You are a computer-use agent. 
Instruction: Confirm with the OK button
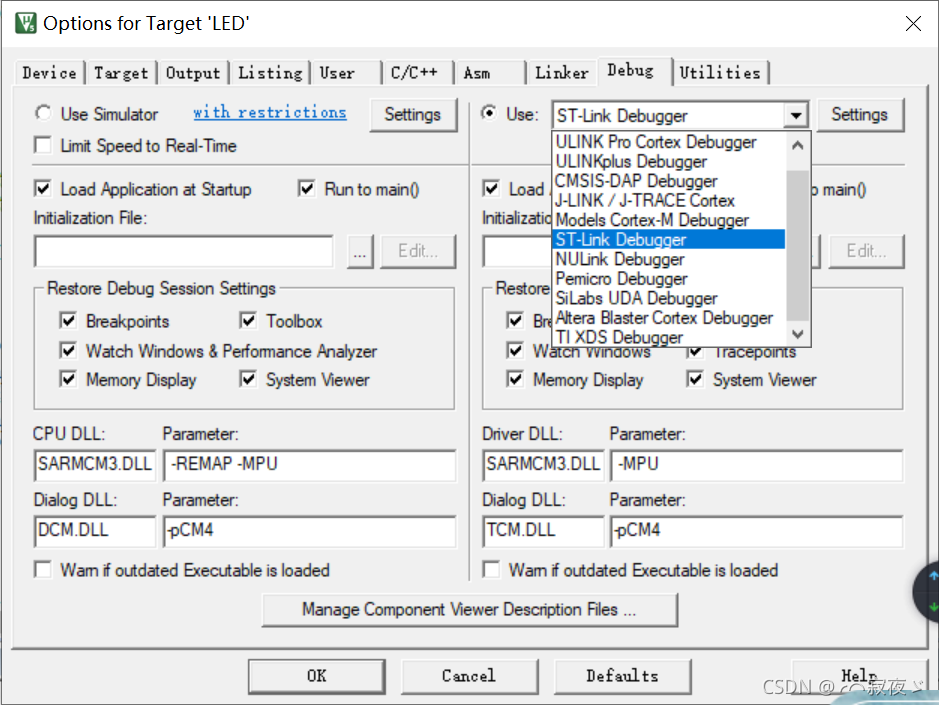pos(317,676)
